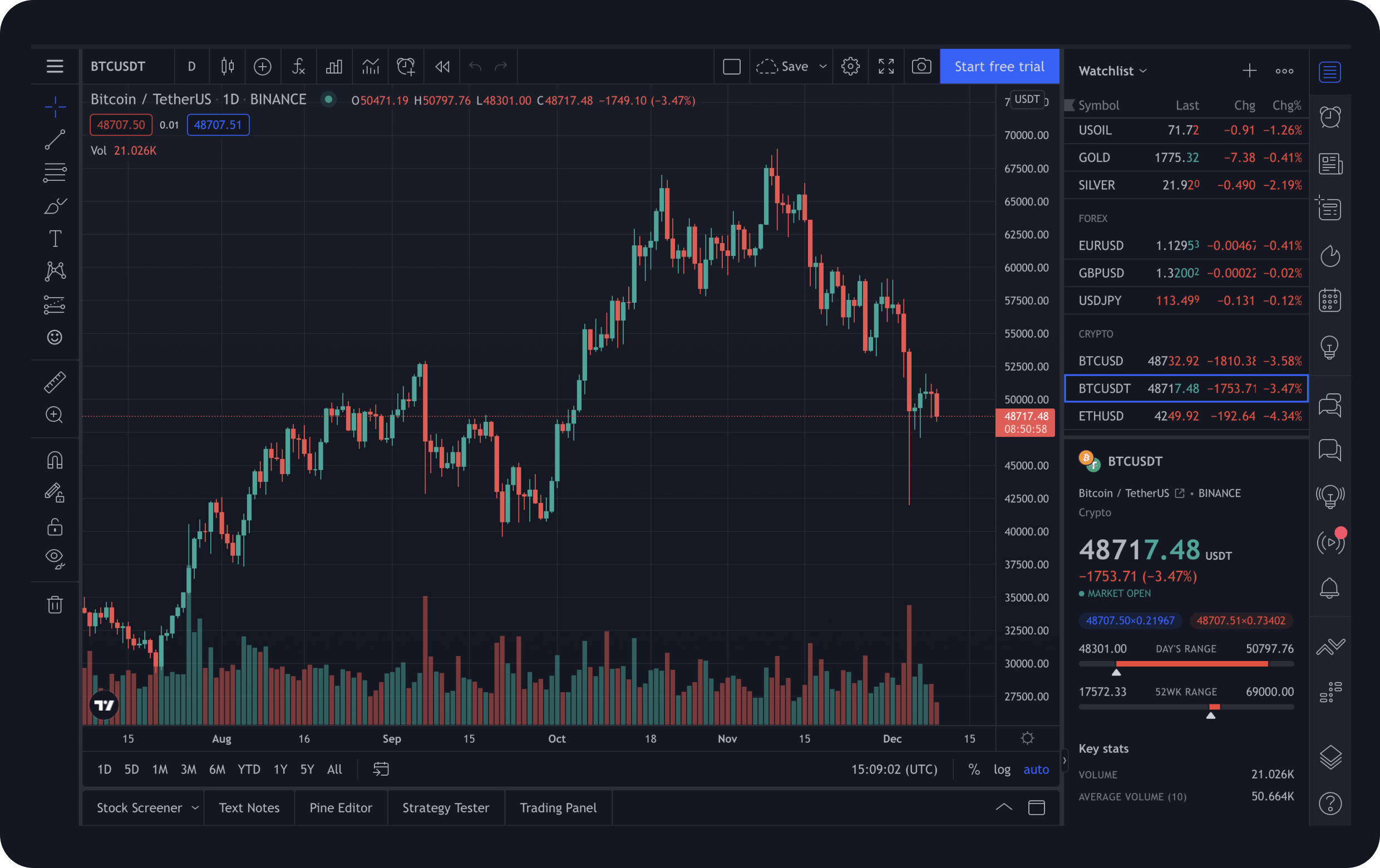Open the replay rewind button
Screen dimensions: 1380x868
(442, 66)
